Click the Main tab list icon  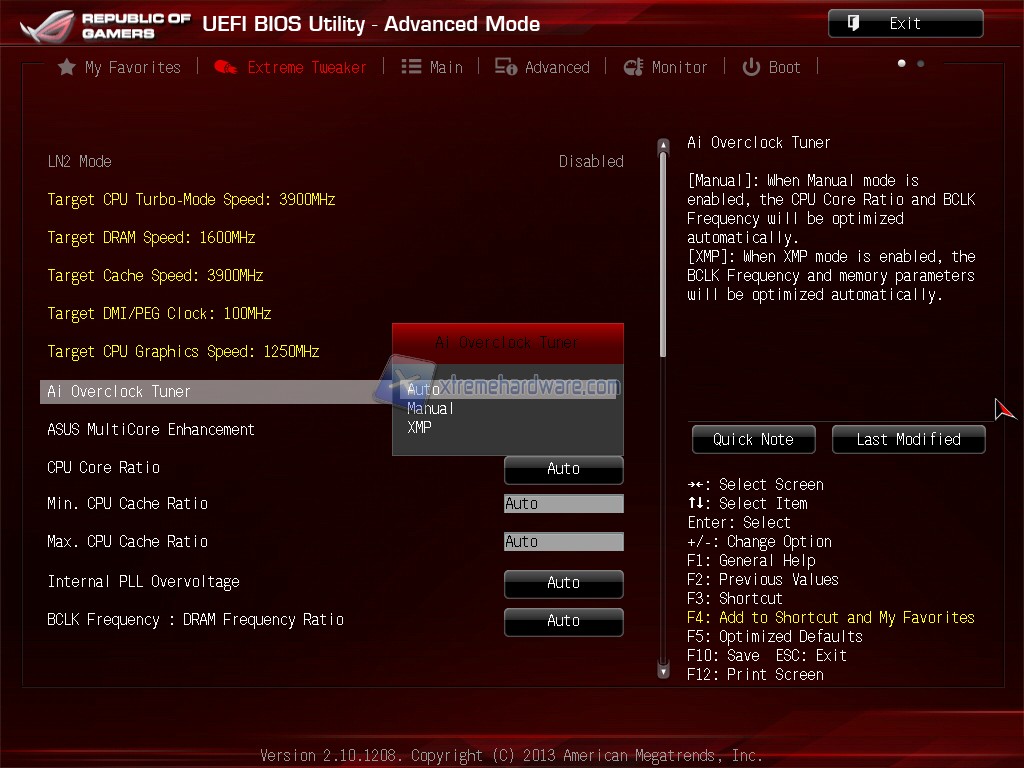click(411, 67)
